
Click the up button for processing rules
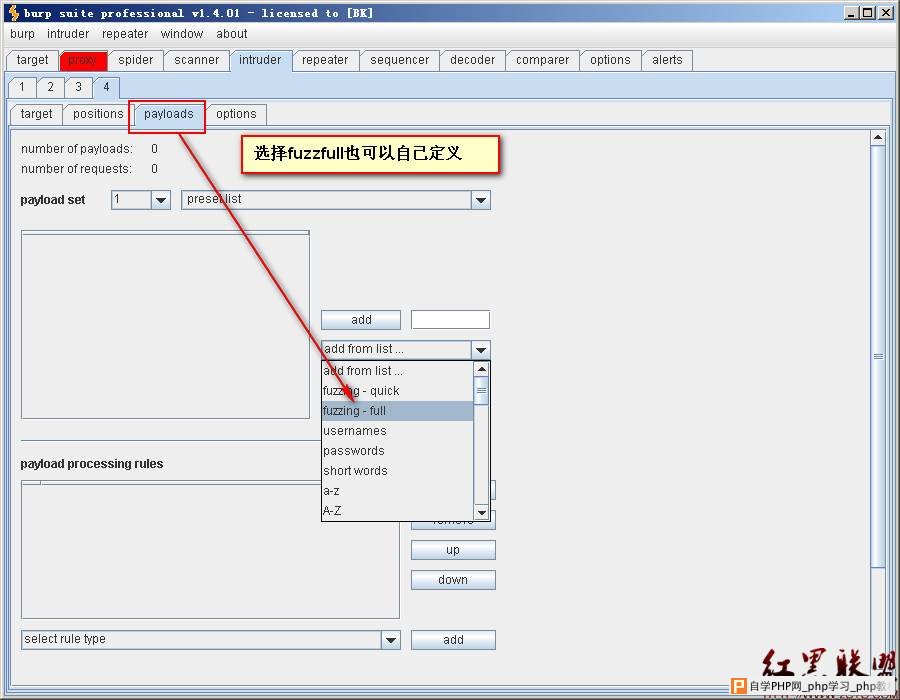pyautogui.click(x=453, y=550)
